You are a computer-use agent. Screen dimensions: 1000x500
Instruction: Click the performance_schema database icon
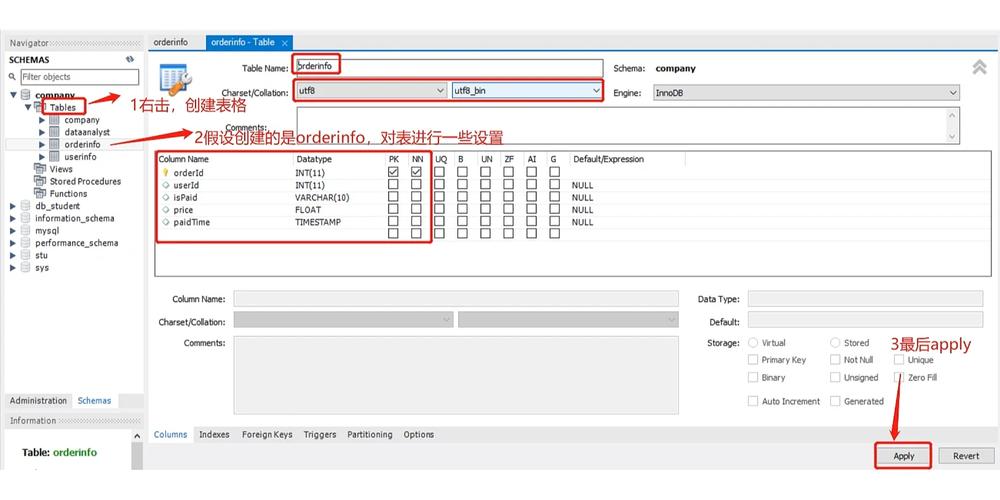tap(26, 243)
